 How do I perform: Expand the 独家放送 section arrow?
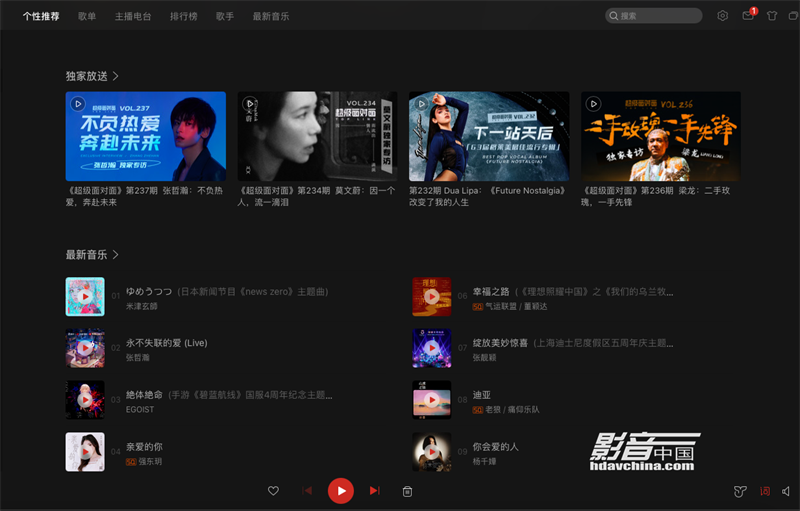[115, 76]
